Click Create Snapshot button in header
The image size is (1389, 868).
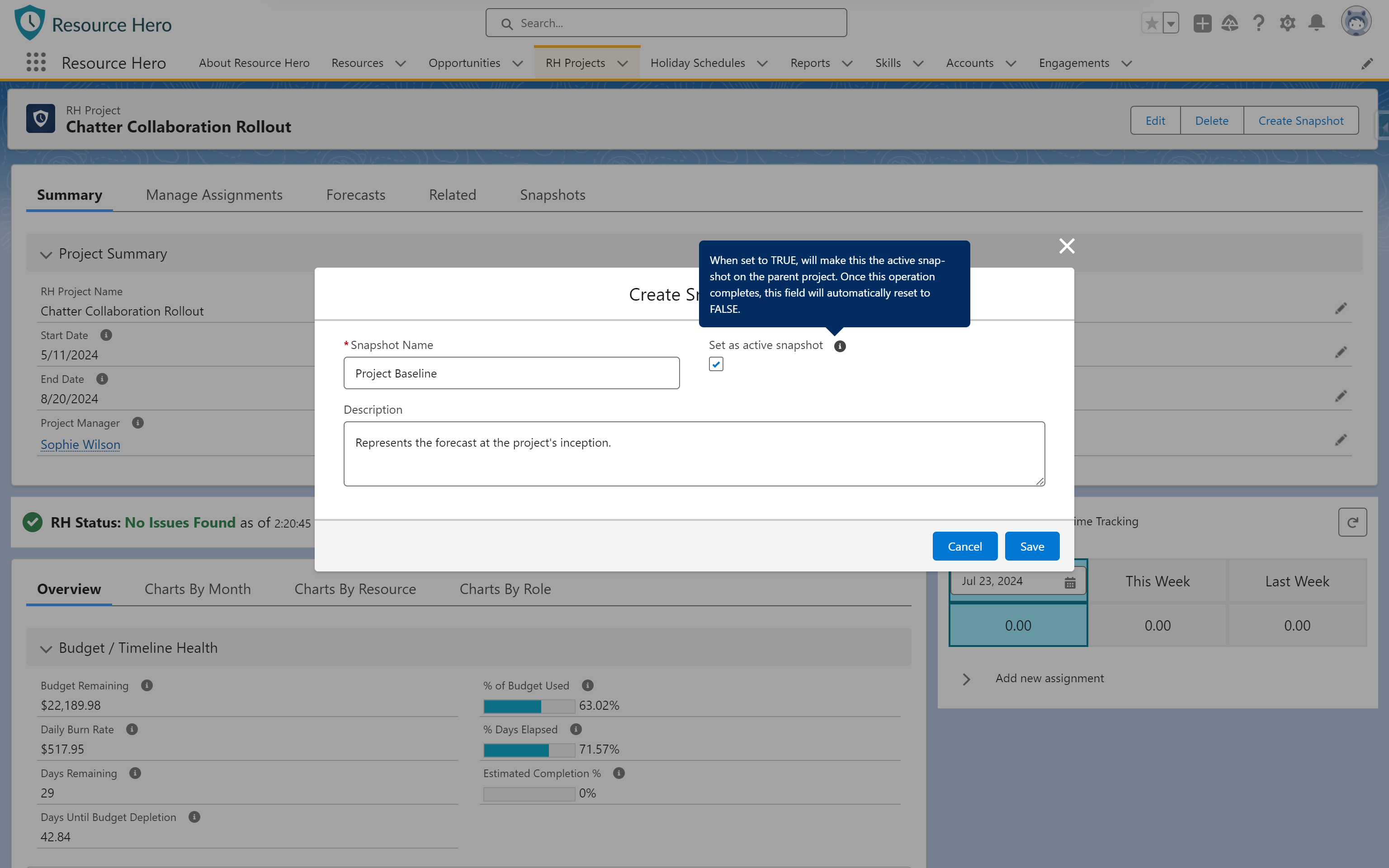pos(1301,121)
